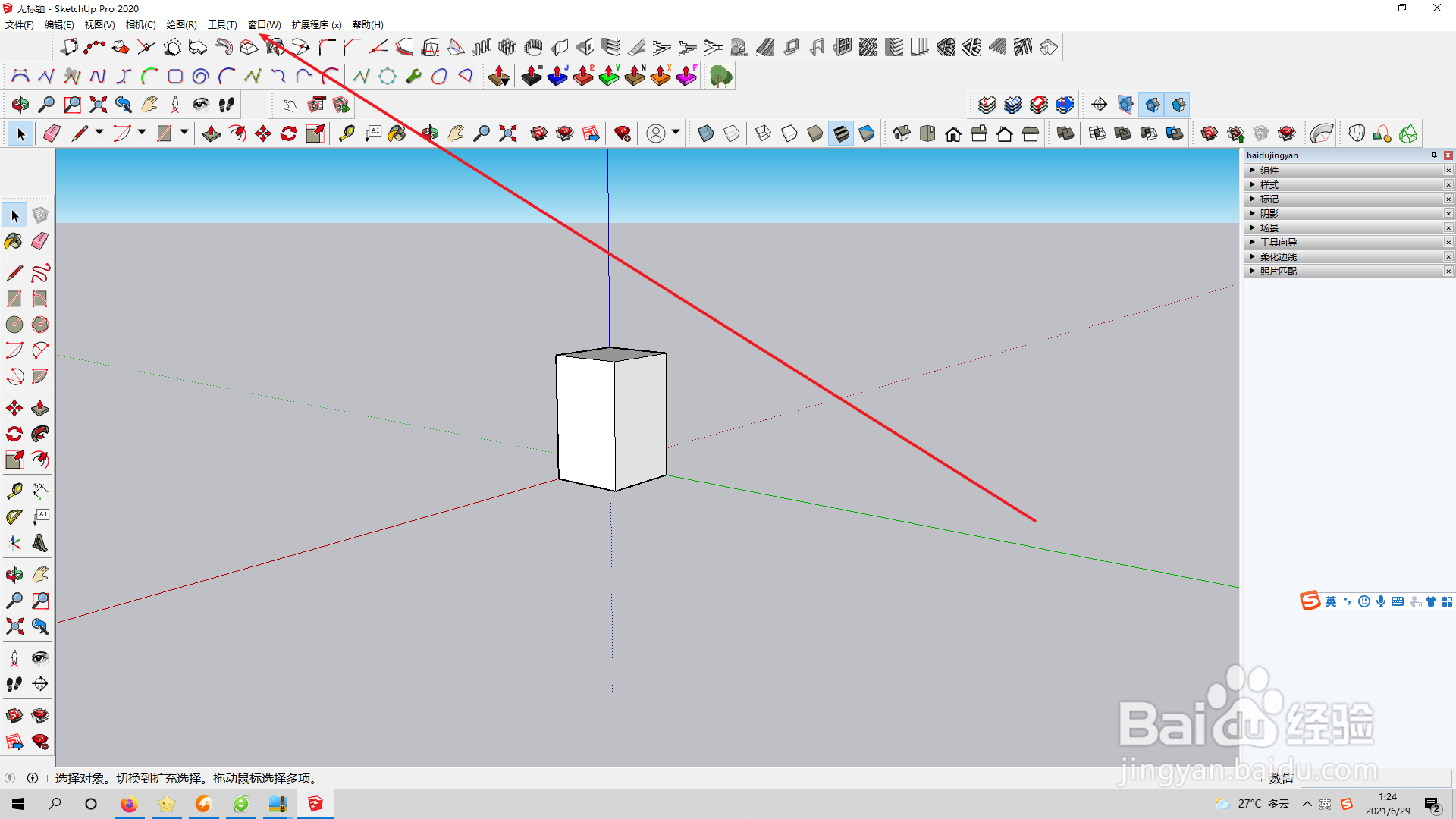Activate the Paint Bucket tool in left toolbar
This screenshot has width=1456, height=819.
click(x=14, y=241)
